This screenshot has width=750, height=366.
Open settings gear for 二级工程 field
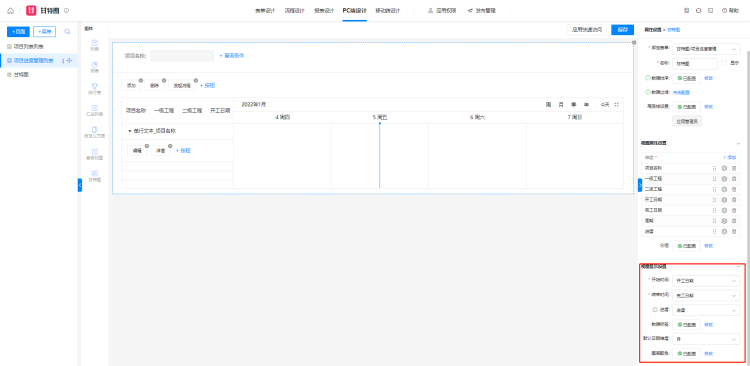[x=724, y=189]
